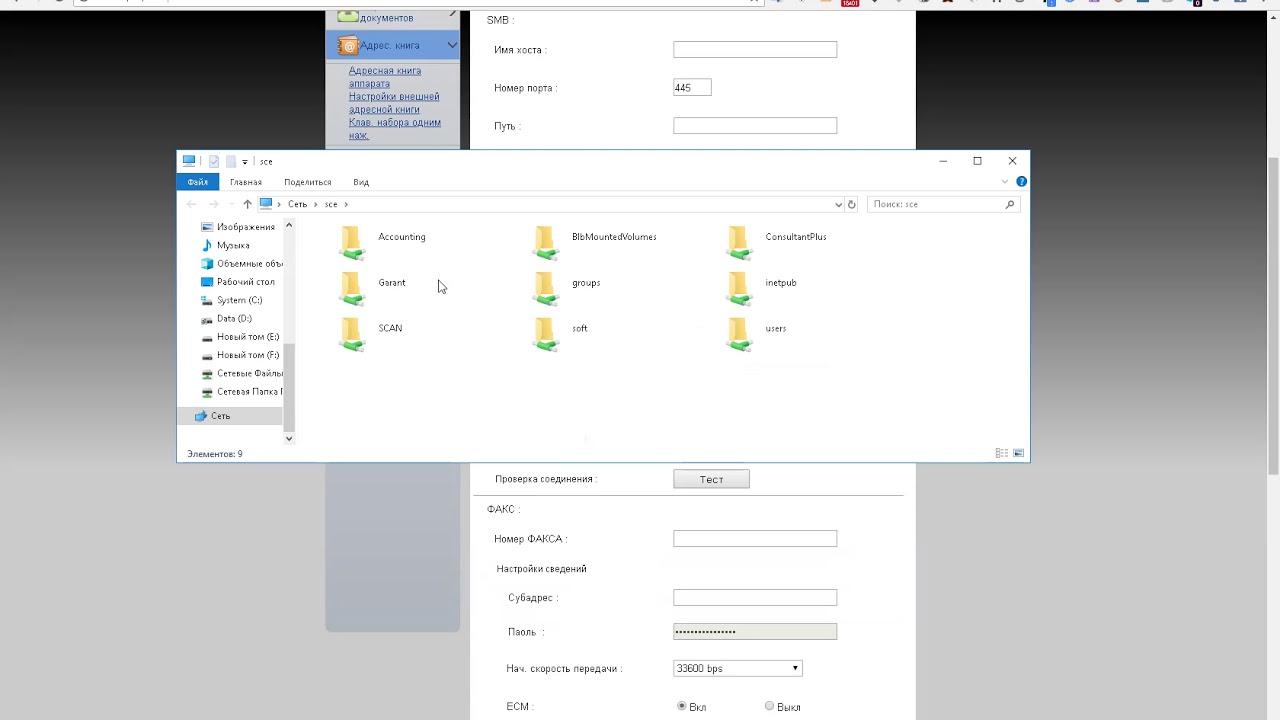Select Изображения in navigation pane
This screenshot has width=1280, height=720.
click(x=238, y=227)
